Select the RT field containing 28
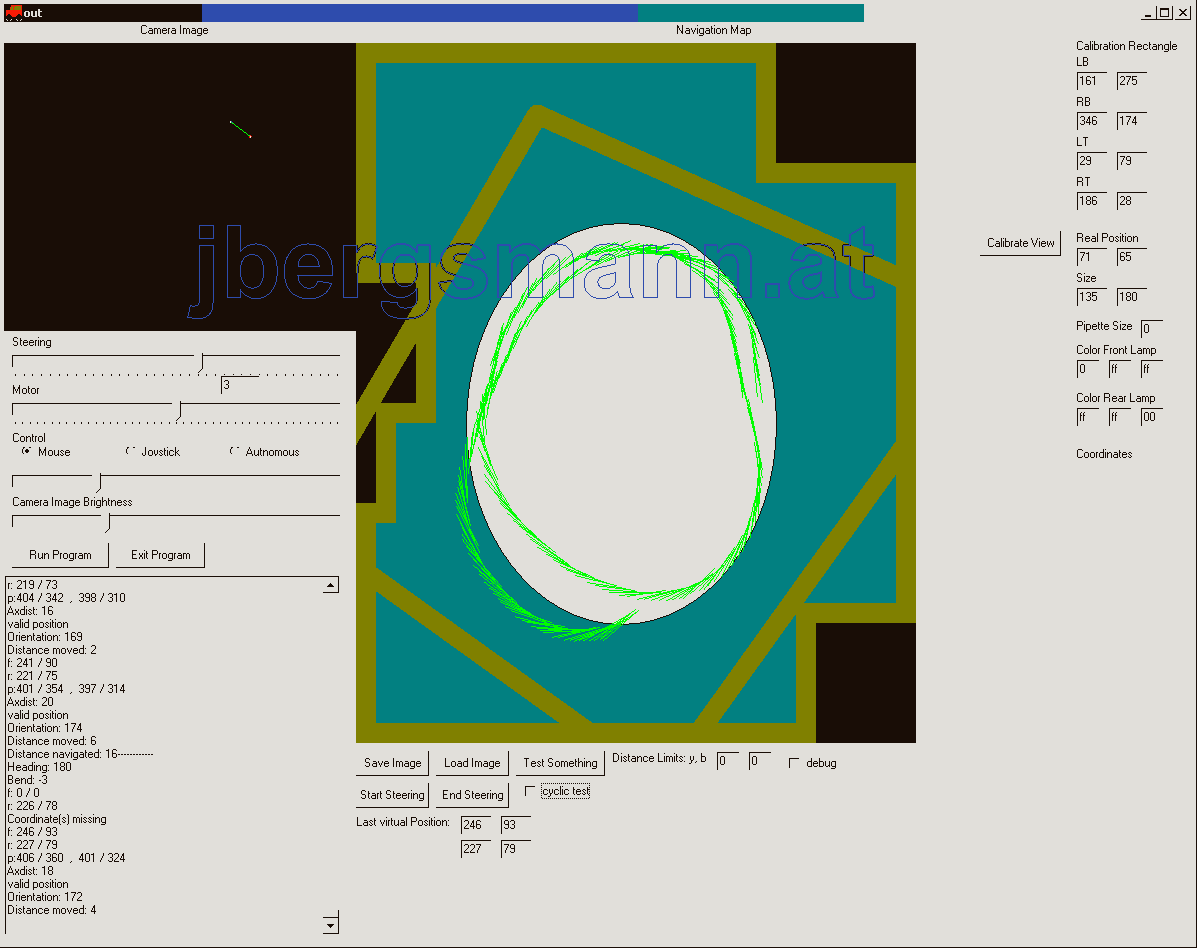This screenshot has width=1197, height=948. 1131,201
